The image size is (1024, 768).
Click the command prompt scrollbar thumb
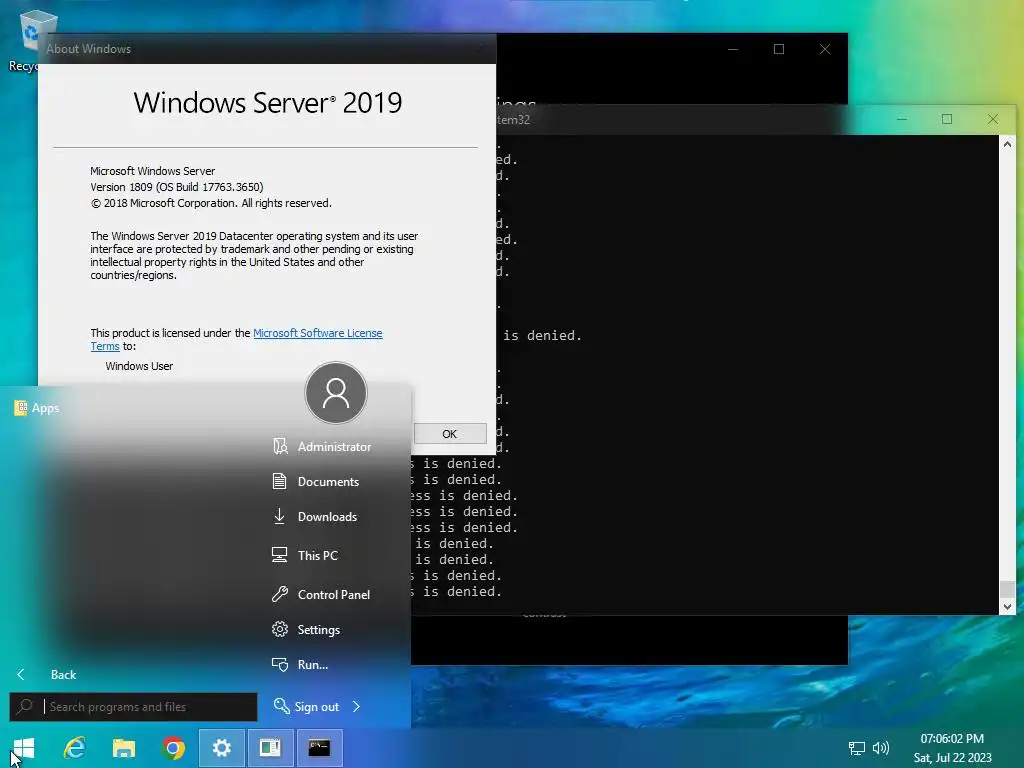[x=1007, y=588]
